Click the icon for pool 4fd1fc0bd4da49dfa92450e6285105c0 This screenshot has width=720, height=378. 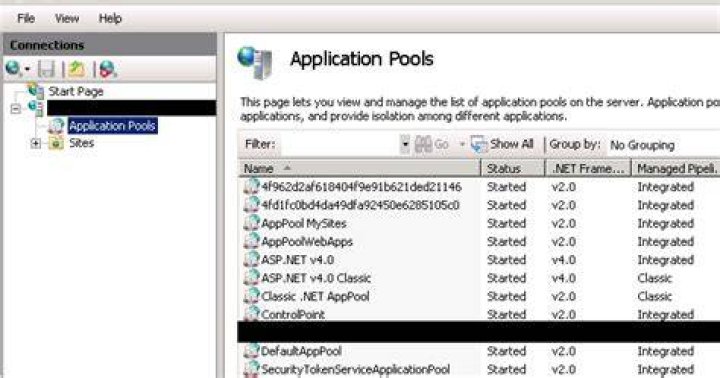[251, 204]
